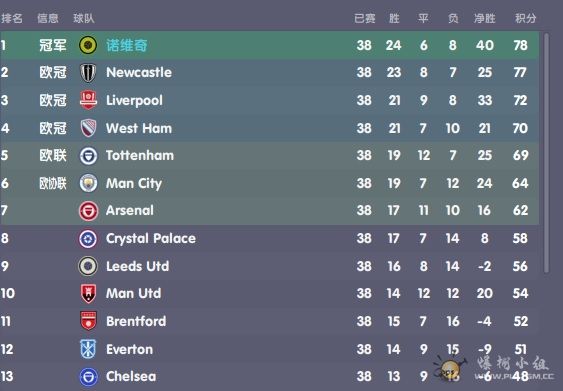Open the Man Utd club crest
Screen dimensions: 563x391
click(88, 294)
